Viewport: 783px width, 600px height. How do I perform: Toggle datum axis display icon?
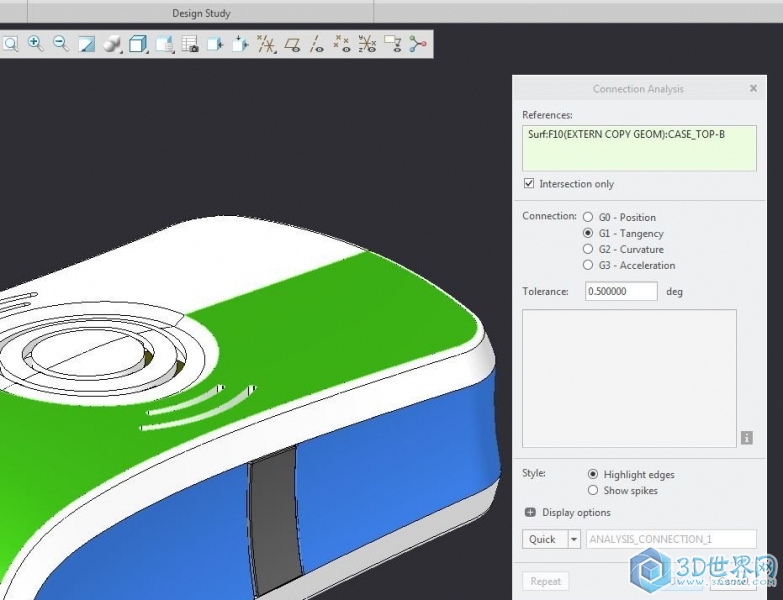pyautogui.click(x=317, y=44)
